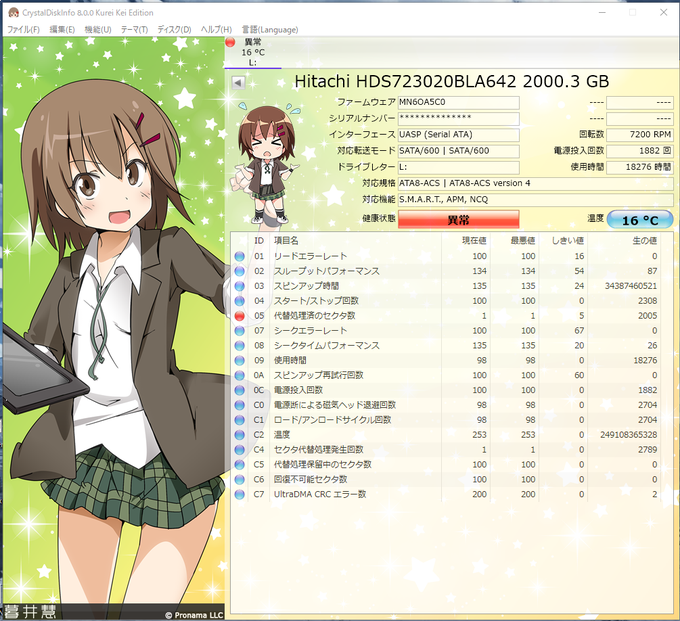680x621 pixels.
Task: Click the red status icon for 05 代替処理済のセクタ数
Action: [239, 316]
